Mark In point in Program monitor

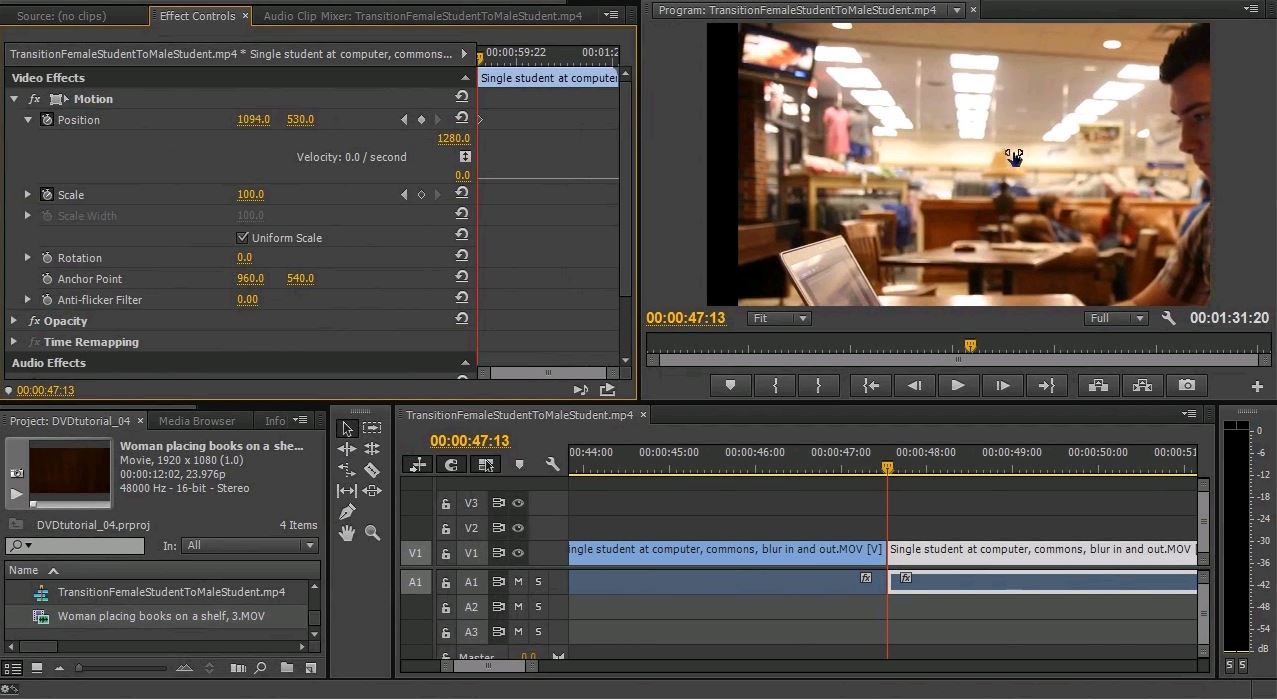(775, 385)
